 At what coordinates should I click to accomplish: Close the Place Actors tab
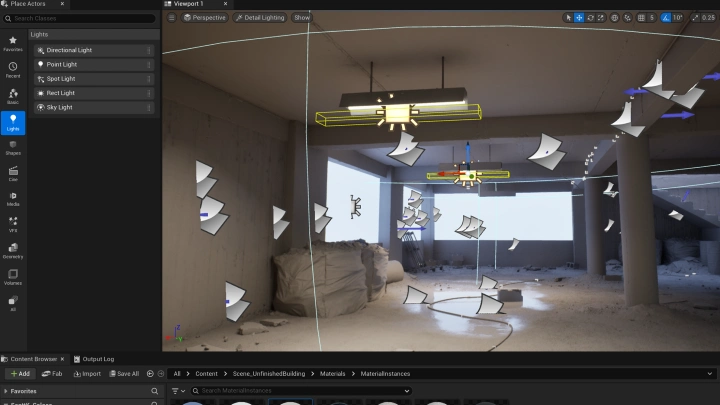62,4
